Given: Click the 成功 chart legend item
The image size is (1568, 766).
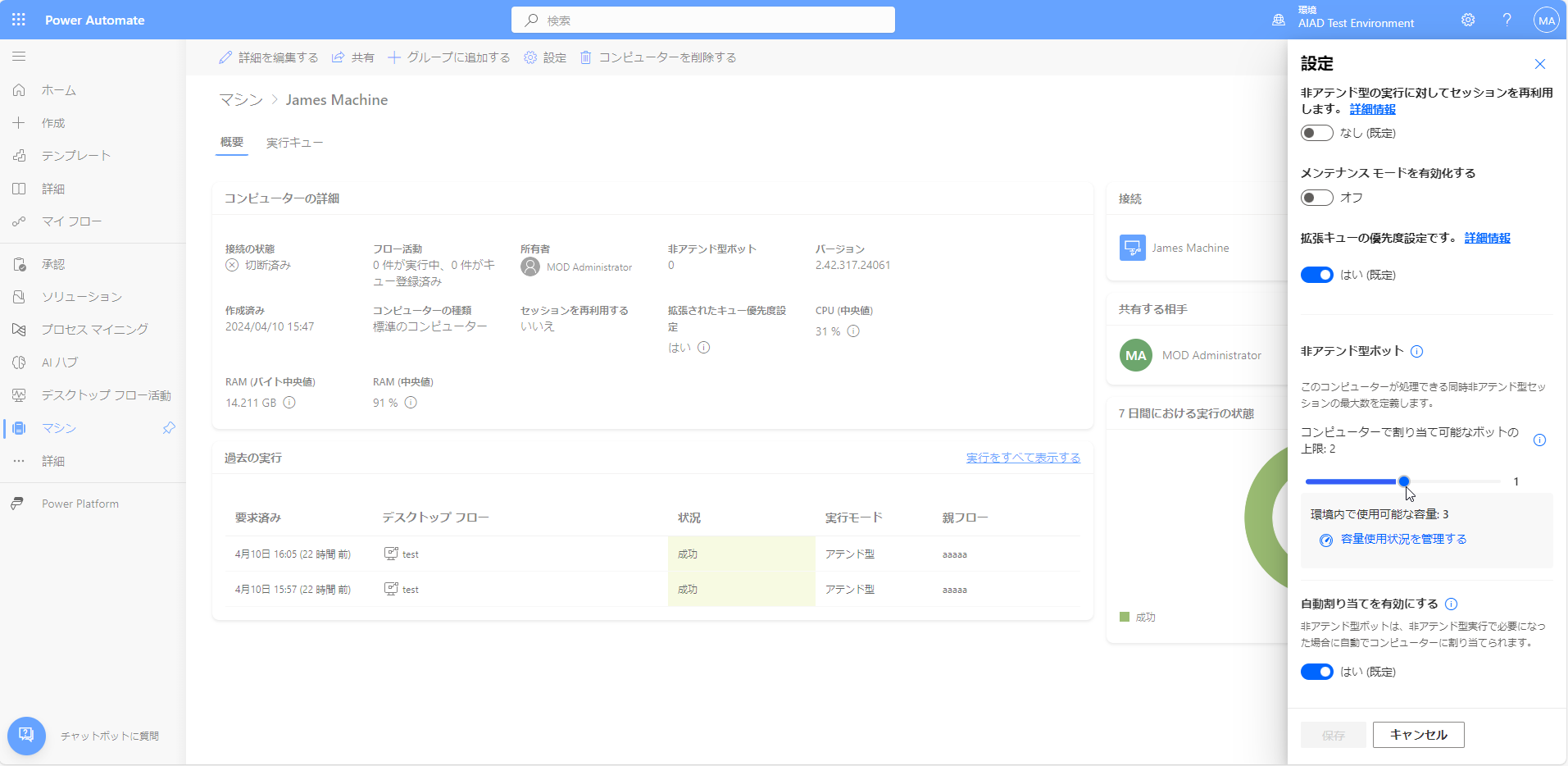Looking at the screenshot, I should tap(1138, 617).
